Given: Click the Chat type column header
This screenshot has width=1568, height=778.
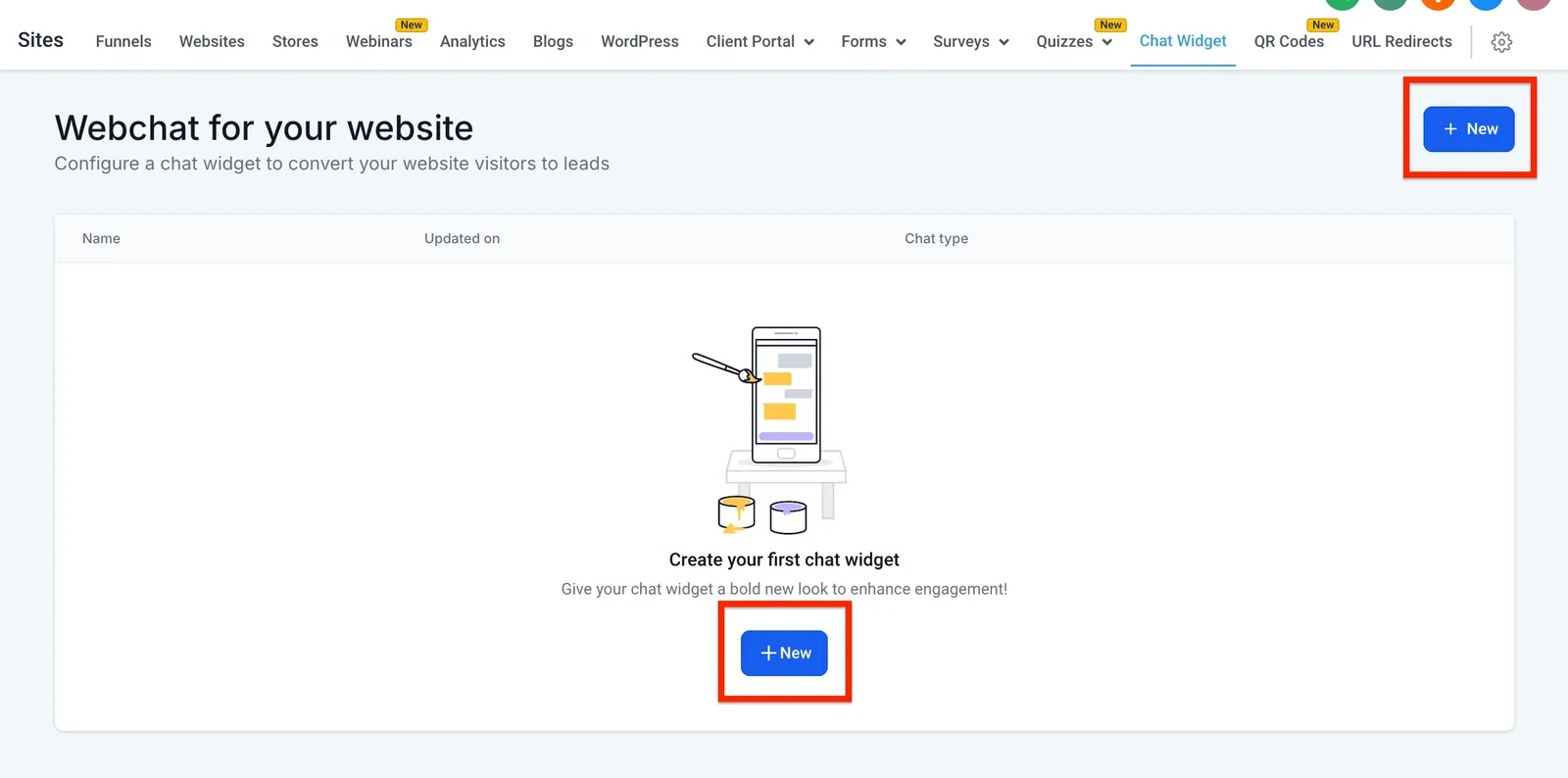Looking at the screenshot, I should click(936, 238).
